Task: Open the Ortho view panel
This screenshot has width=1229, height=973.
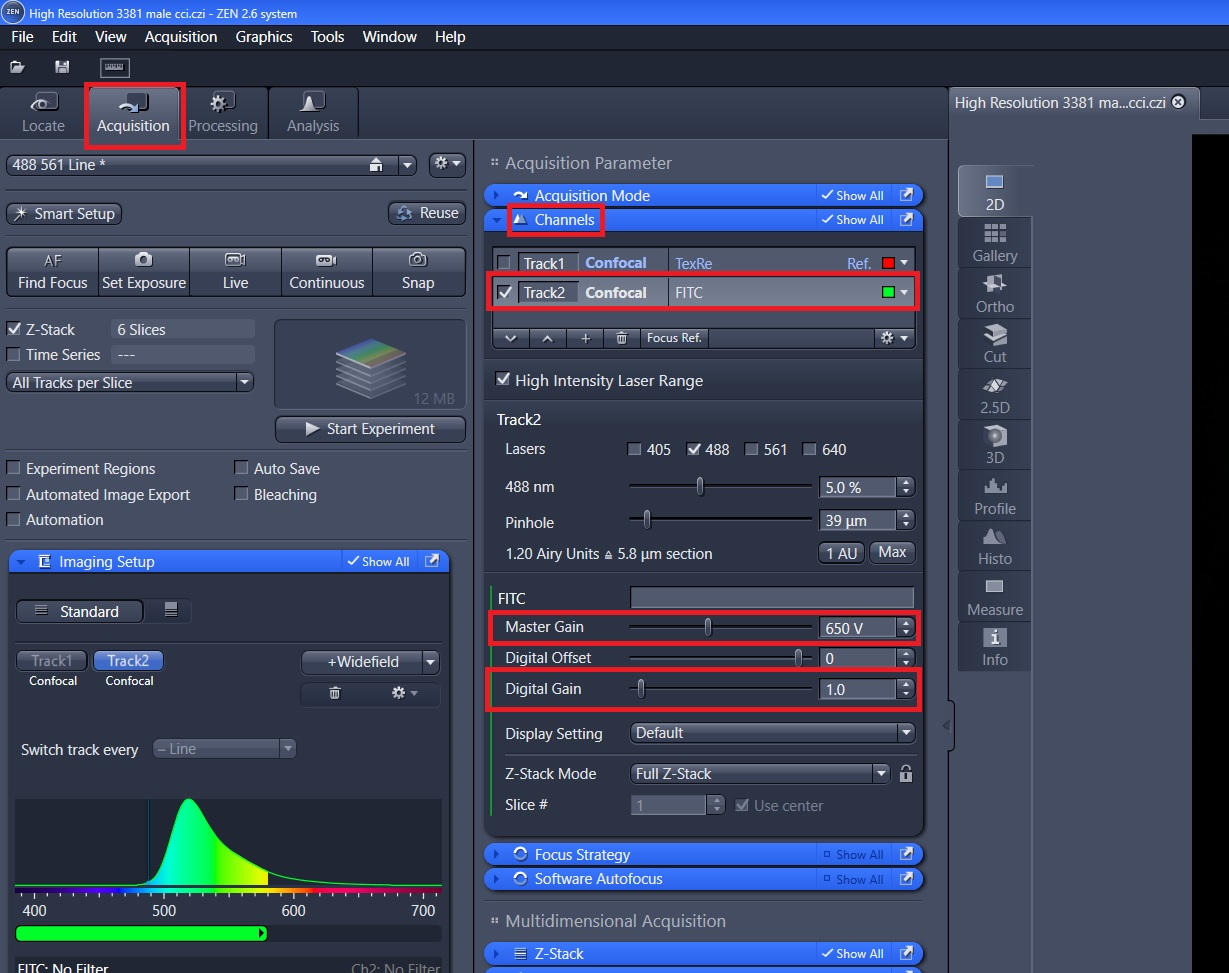Action: tap(994, 294)
